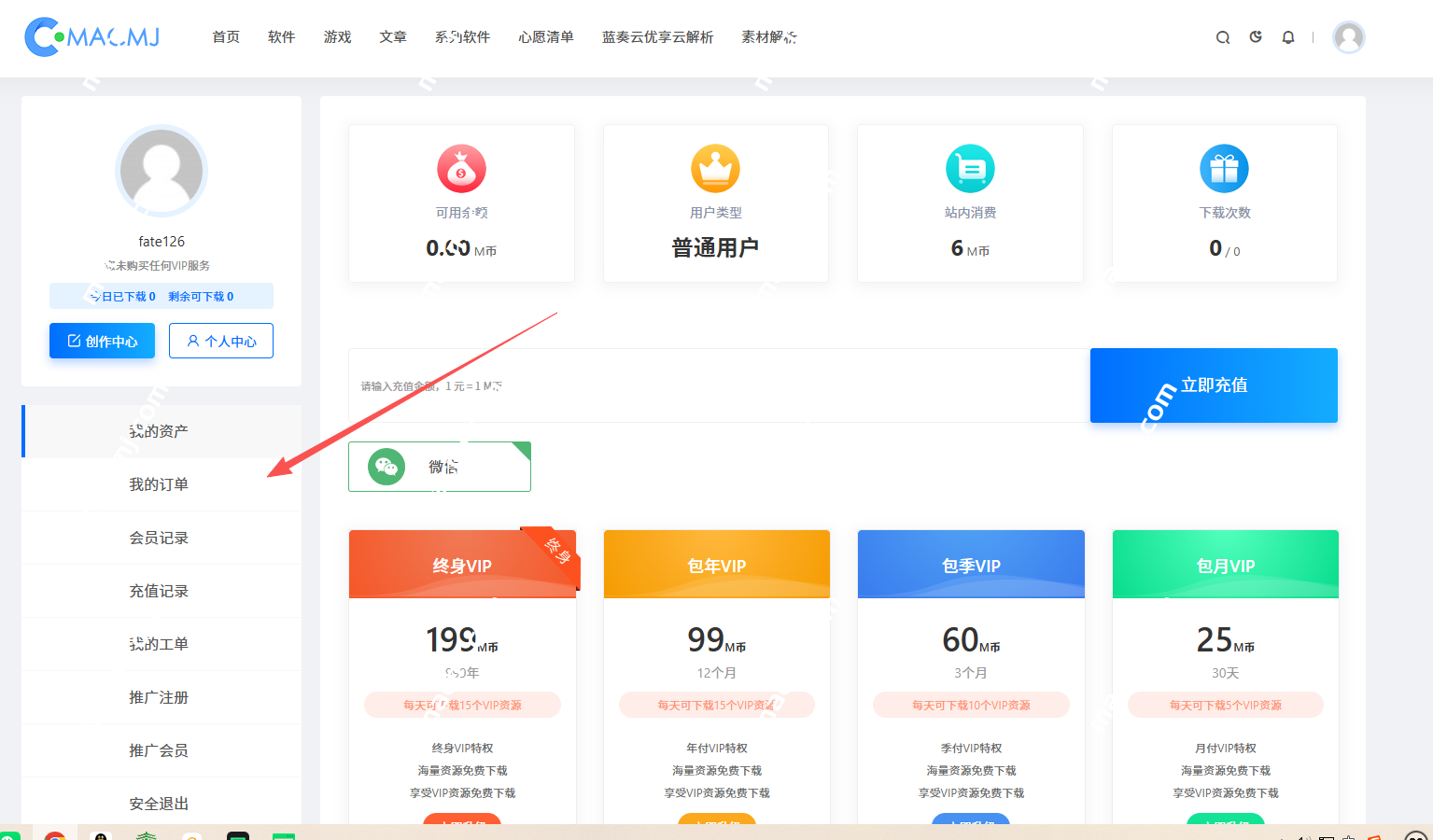Launch QQ from the taskbar
The width and height of the screenshot is (1433, 840).
[x=101, y=833]
